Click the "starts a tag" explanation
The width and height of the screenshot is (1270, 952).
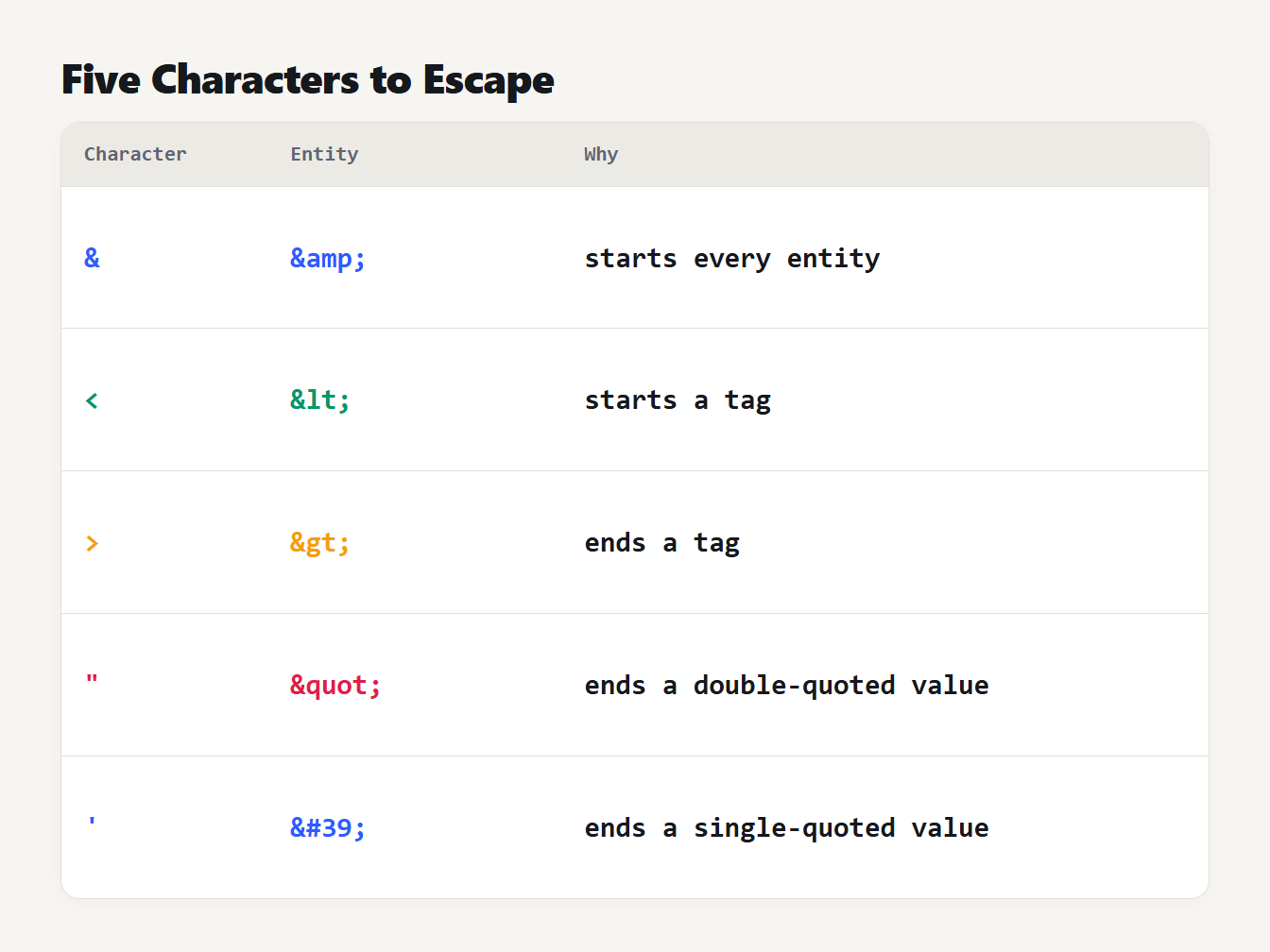click(678, 400)
